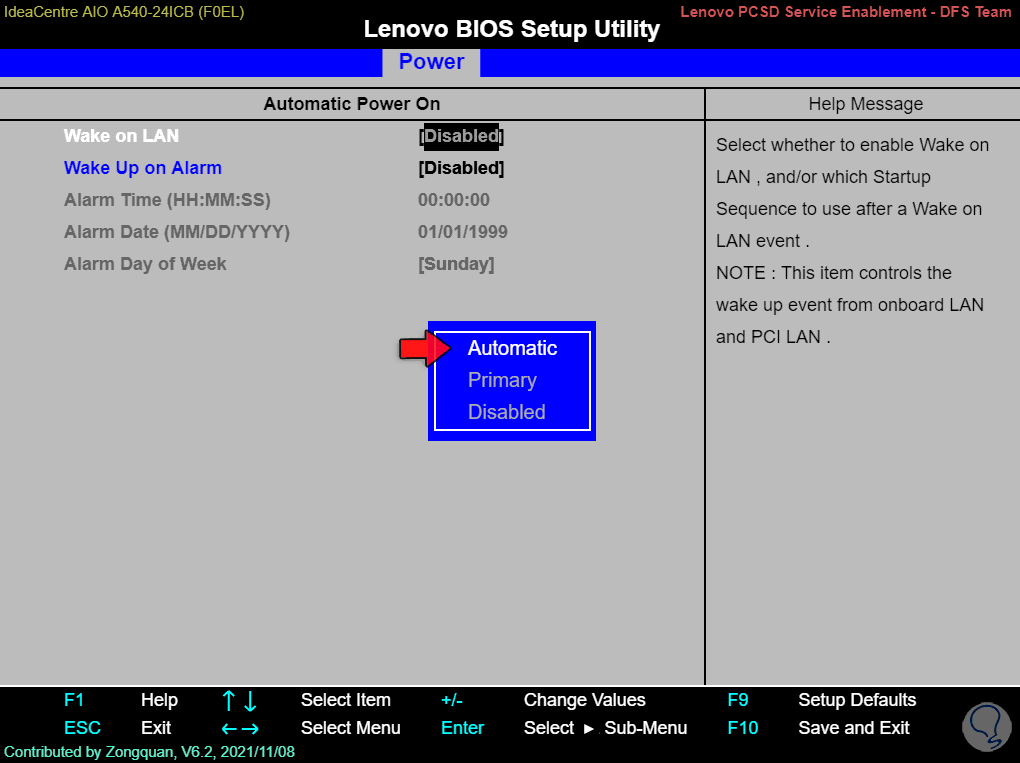This screenshot has width=1020, height=763.
Task: Click the left-right arrows key icon
Action: click(x=240, y=729)
